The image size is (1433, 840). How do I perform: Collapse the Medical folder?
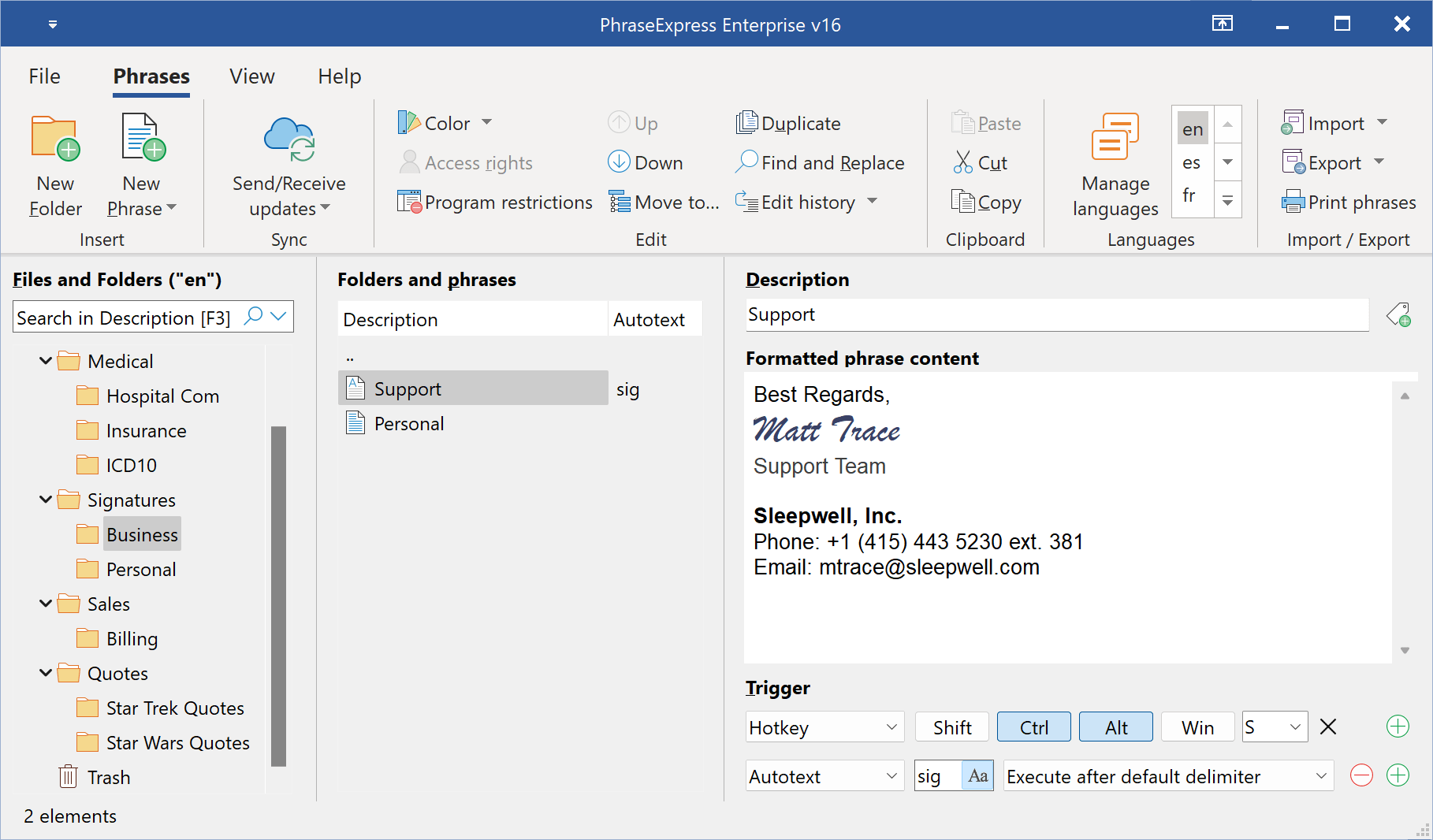click(46, 360)
